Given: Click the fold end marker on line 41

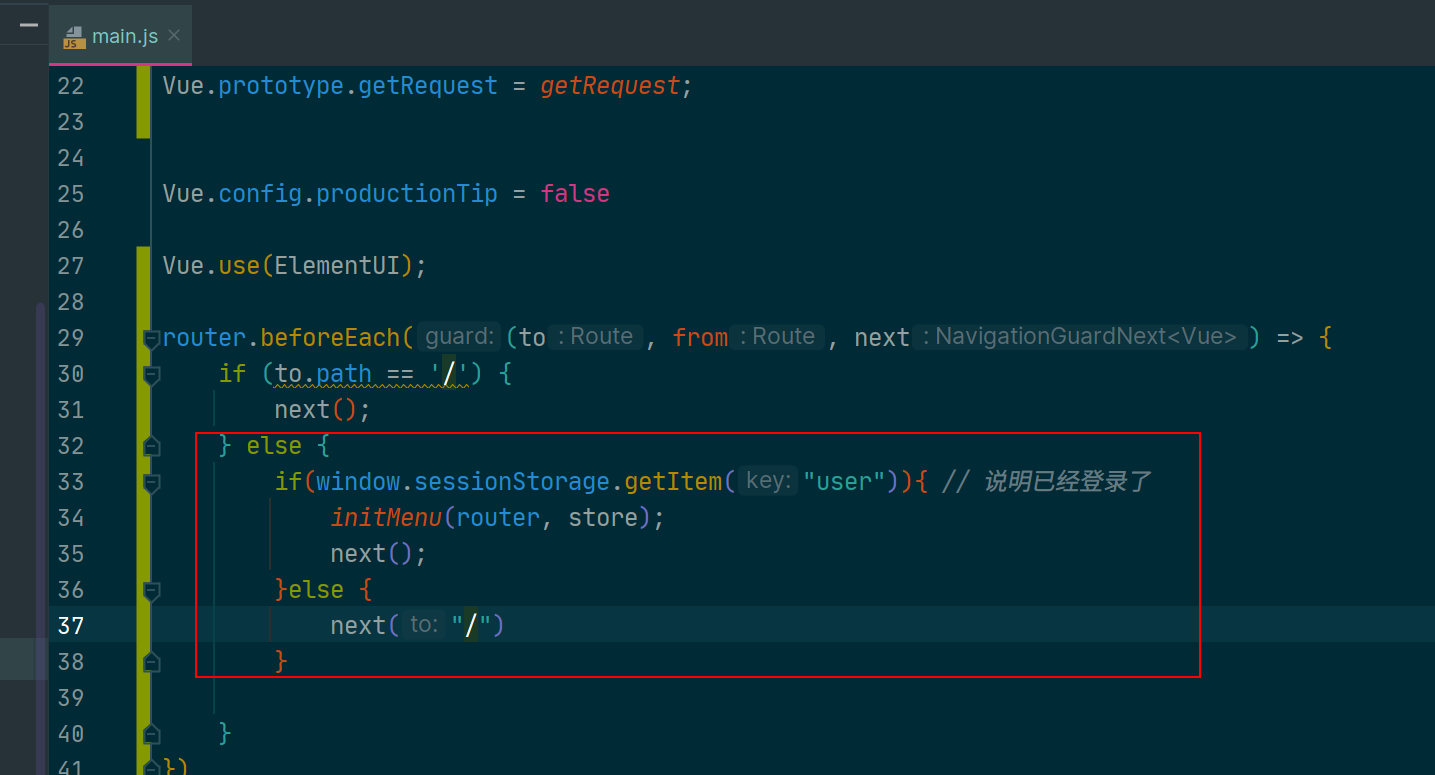Looking at the screenshot, I should (152, 768).
